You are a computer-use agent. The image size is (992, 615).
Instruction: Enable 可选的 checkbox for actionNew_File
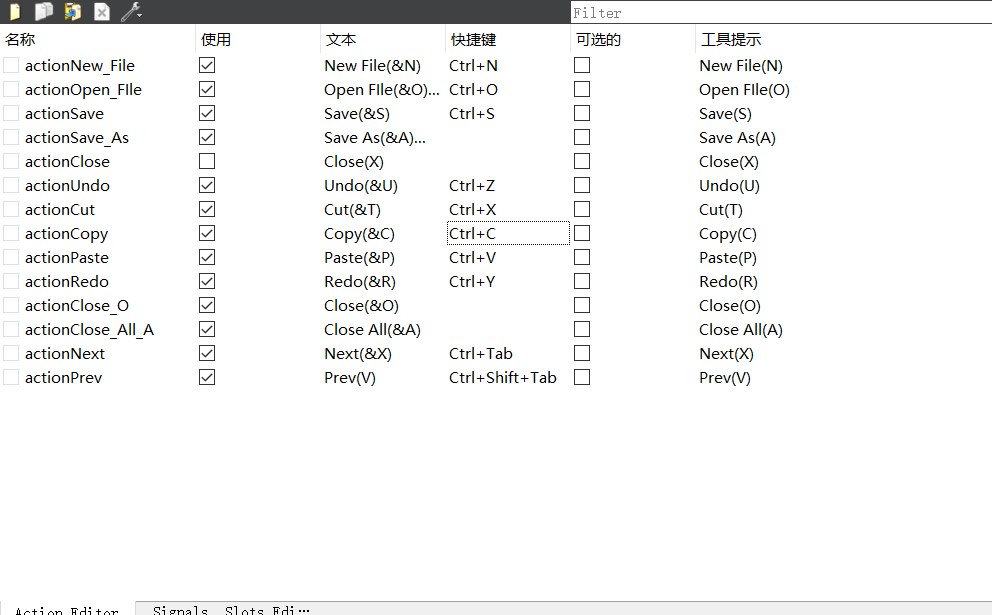(582, 65)
